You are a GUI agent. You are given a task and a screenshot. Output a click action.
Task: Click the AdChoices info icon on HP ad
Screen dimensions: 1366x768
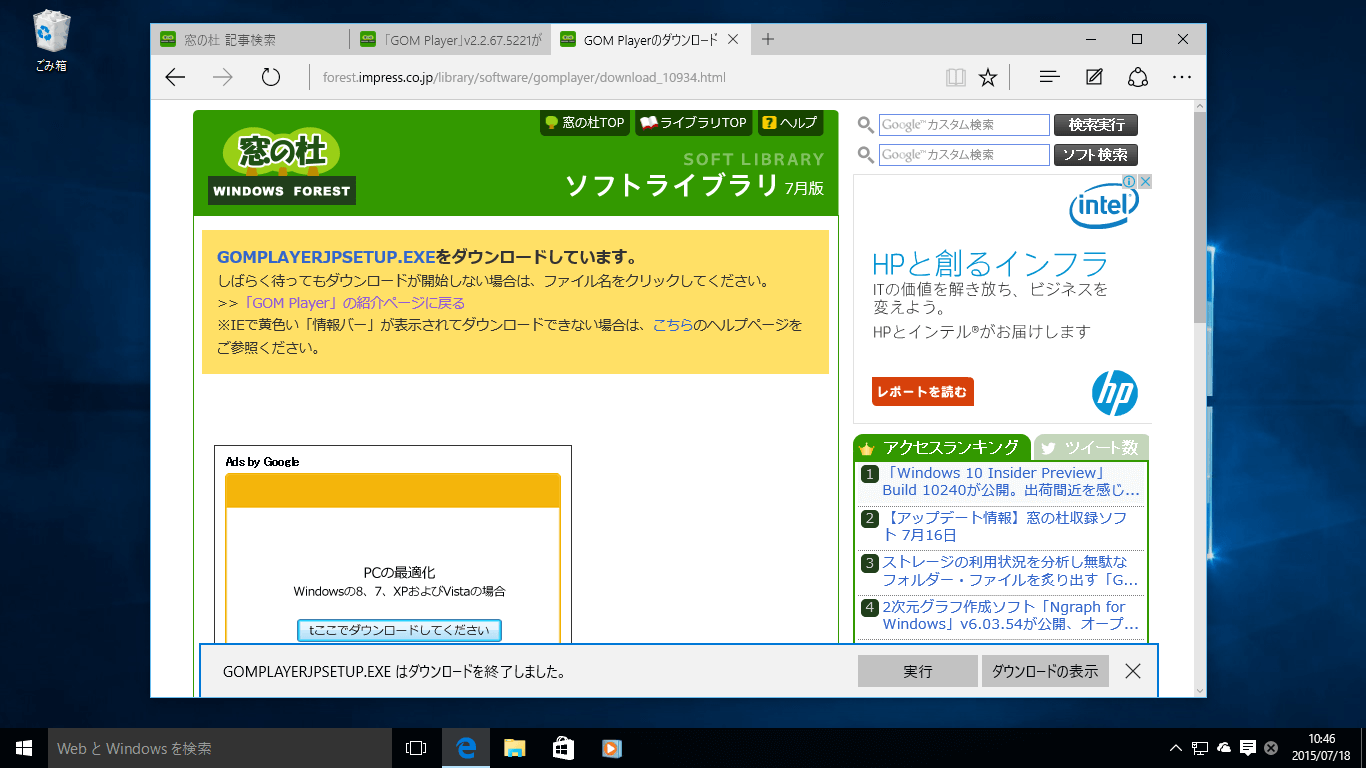point(1128,182)
